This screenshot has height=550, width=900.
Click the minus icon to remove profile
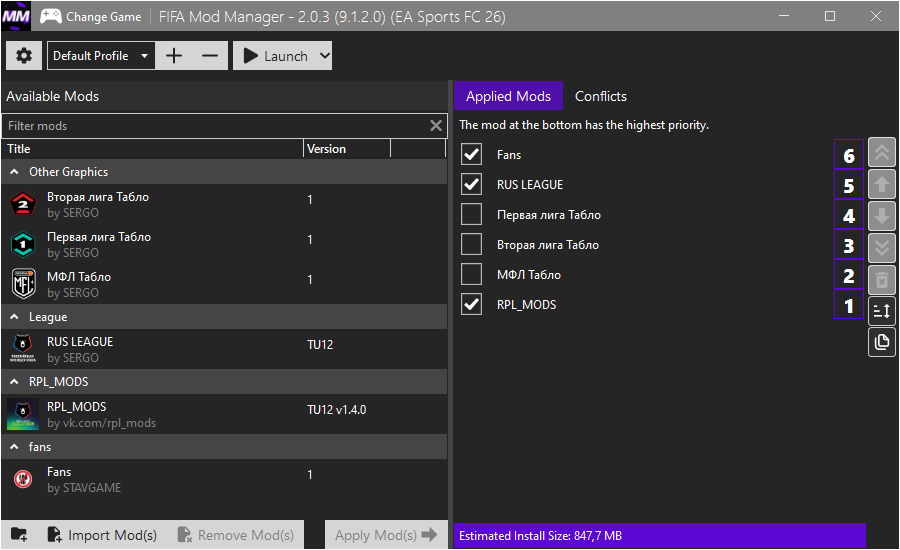coord(209,56)
